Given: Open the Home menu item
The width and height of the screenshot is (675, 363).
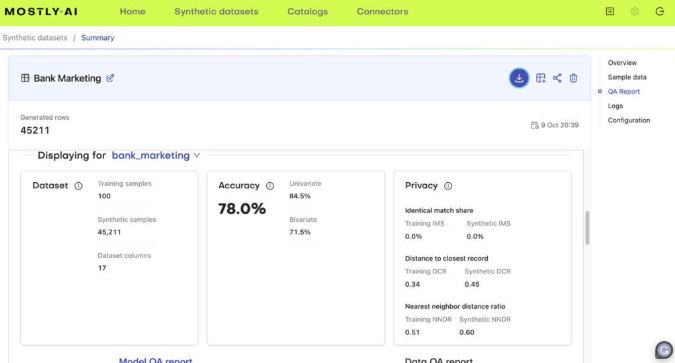Looking at the screenshot, I should tap(133, 12).
